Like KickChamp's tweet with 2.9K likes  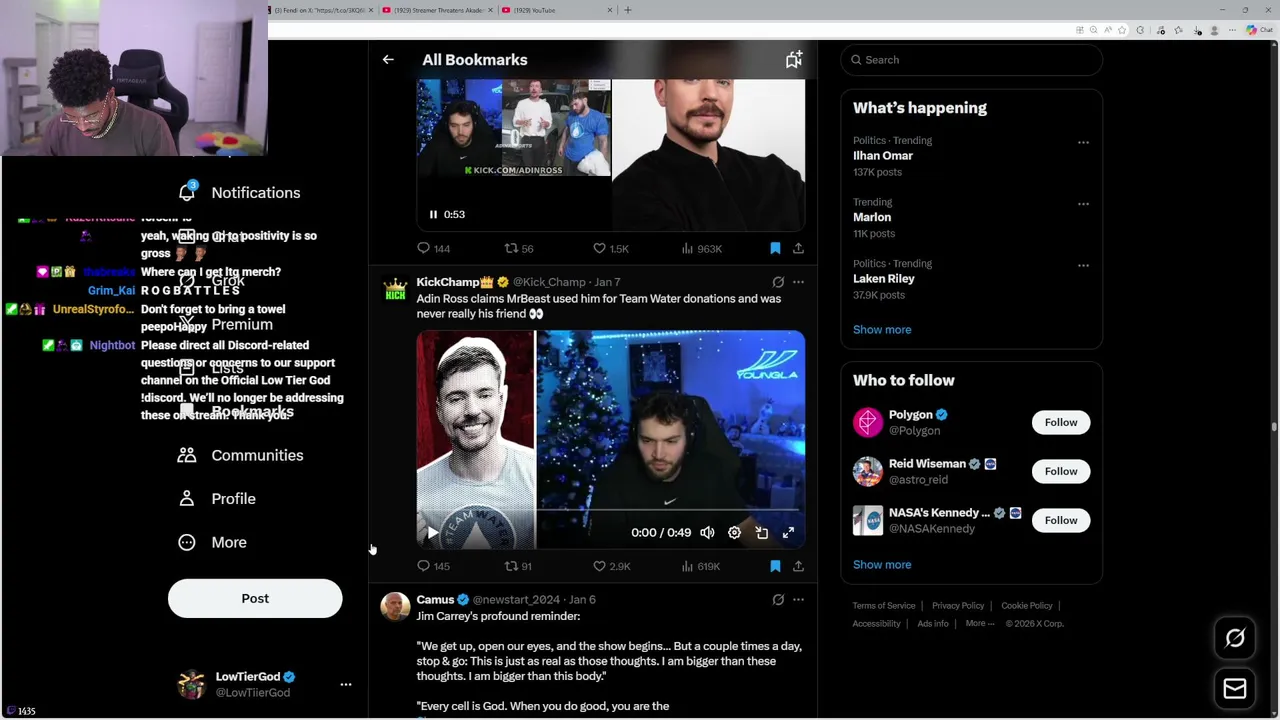coord(611,566)
